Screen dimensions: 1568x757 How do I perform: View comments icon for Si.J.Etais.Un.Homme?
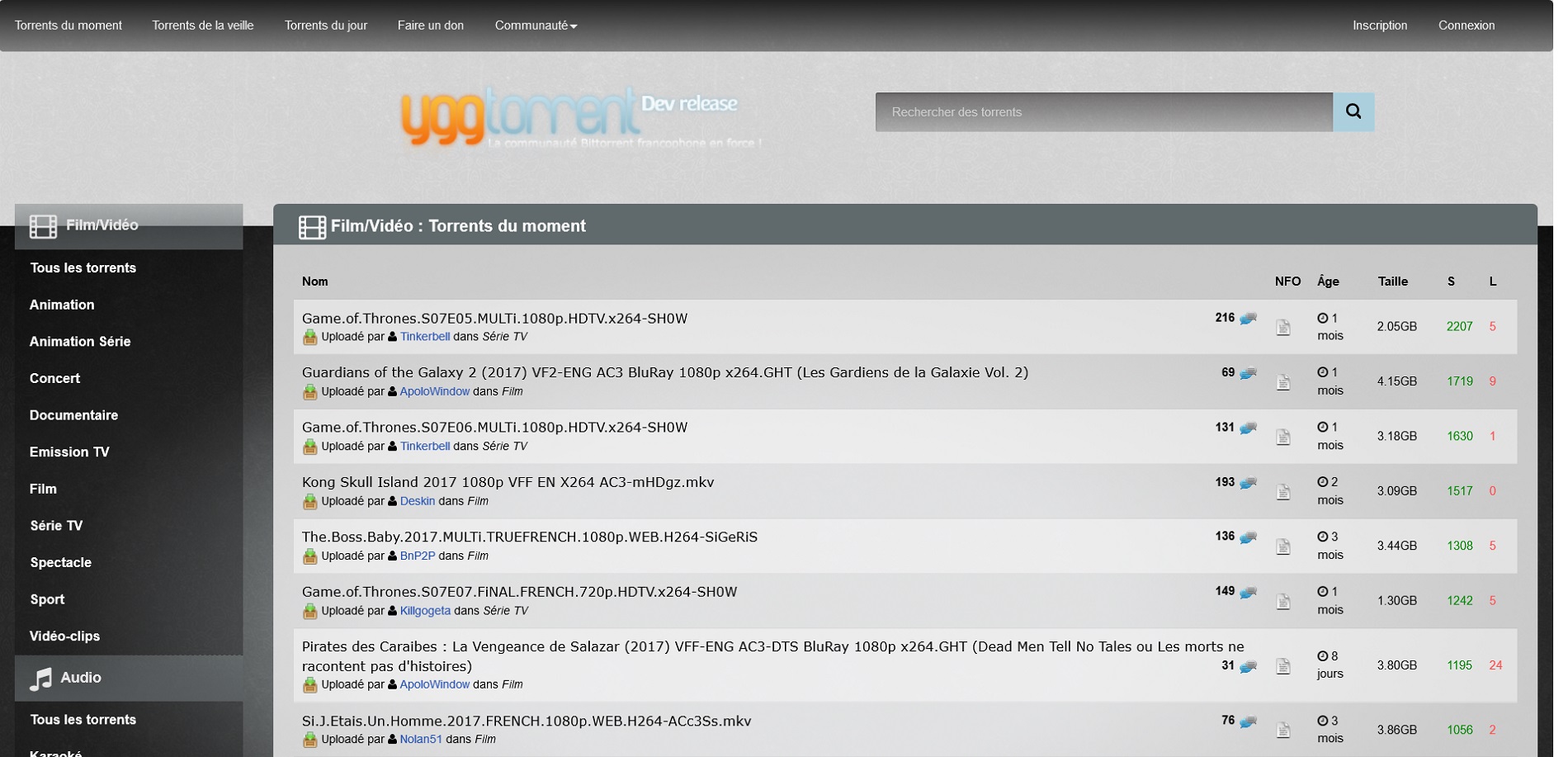(1248, 722)
